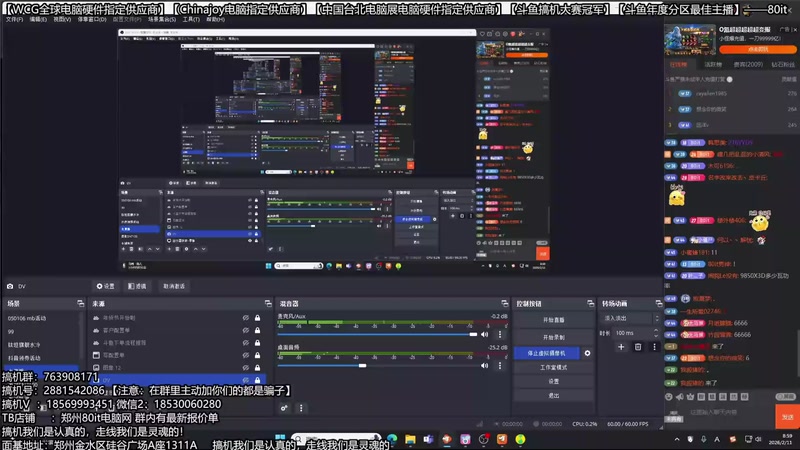This screenshot has height=450, width=800.
Task: Switch to the 活跃榜 tab in chat panel
Action: (x=713, y=65)
